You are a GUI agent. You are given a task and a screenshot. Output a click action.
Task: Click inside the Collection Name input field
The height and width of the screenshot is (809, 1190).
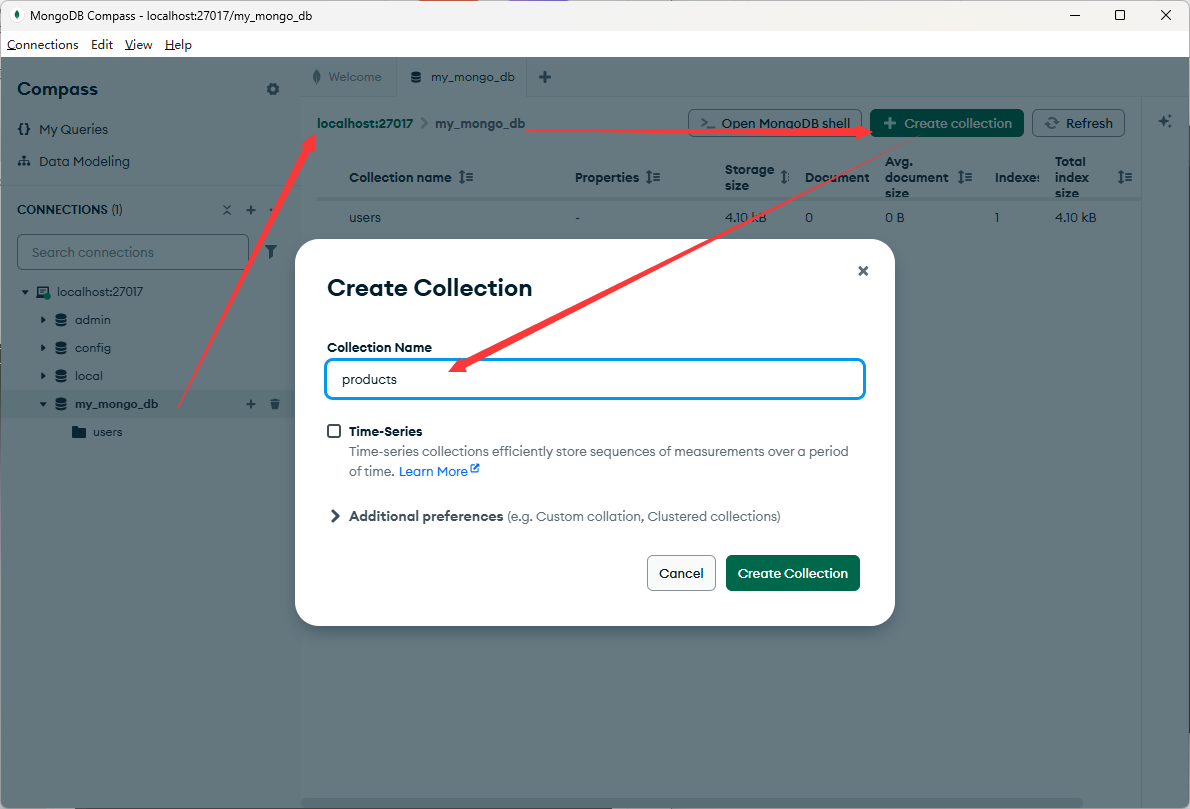coord(594,379)
